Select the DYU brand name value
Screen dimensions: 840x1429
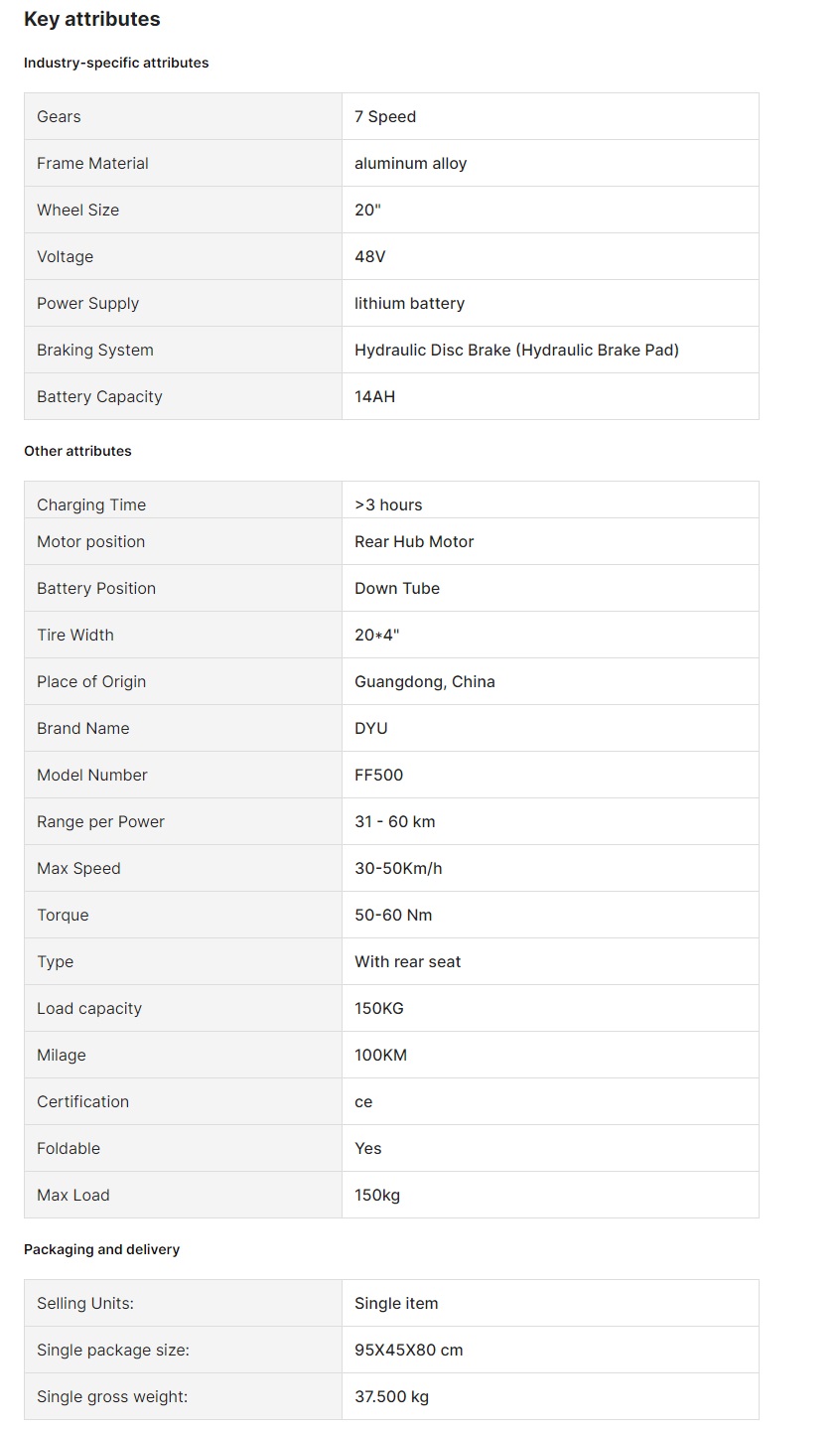click(x=371, y=728)
